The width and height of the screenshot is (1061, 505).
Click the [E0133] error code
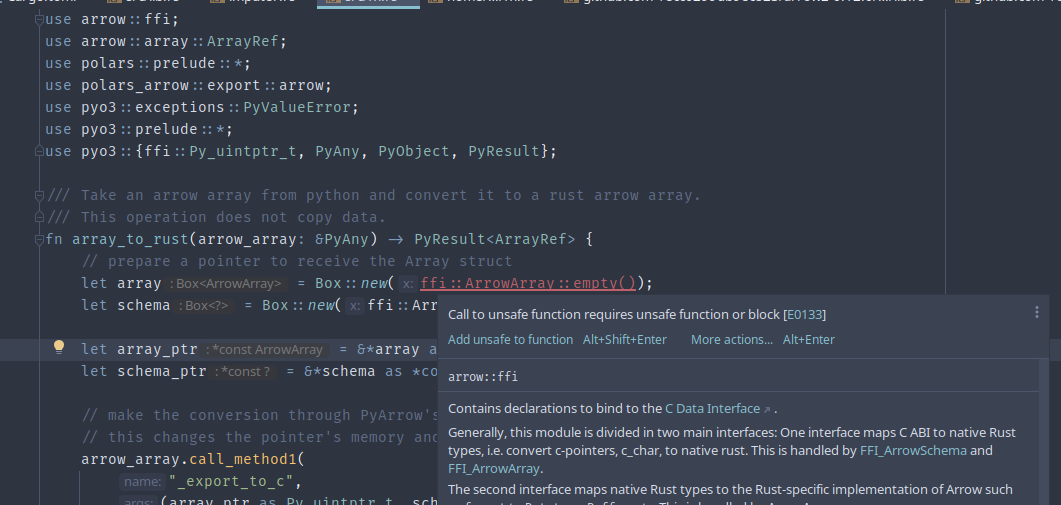[805, 315]
